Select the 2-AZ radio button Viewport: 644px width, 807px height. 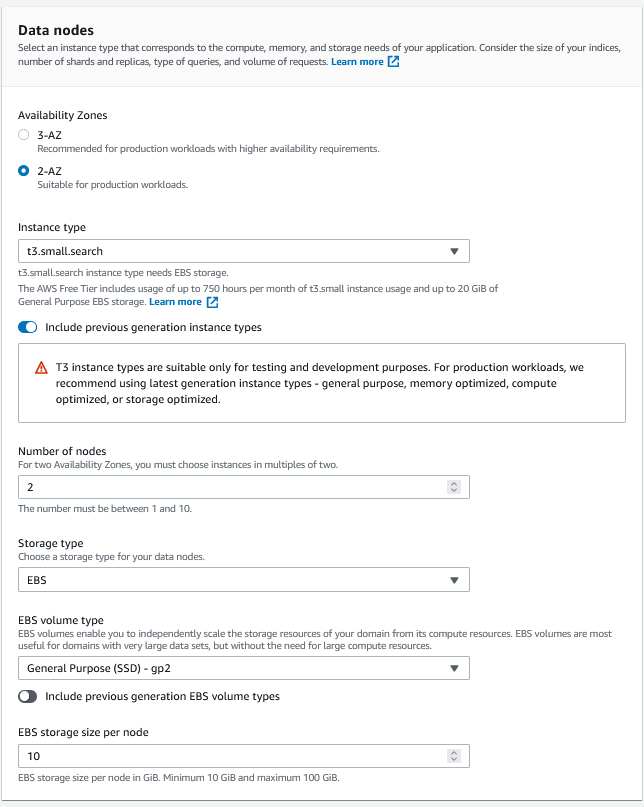point(24,171)
